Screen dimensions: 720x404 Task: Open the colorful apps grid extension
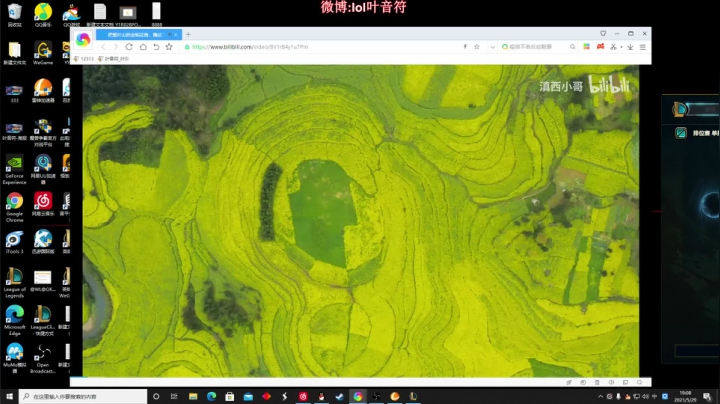pos(586,47)
